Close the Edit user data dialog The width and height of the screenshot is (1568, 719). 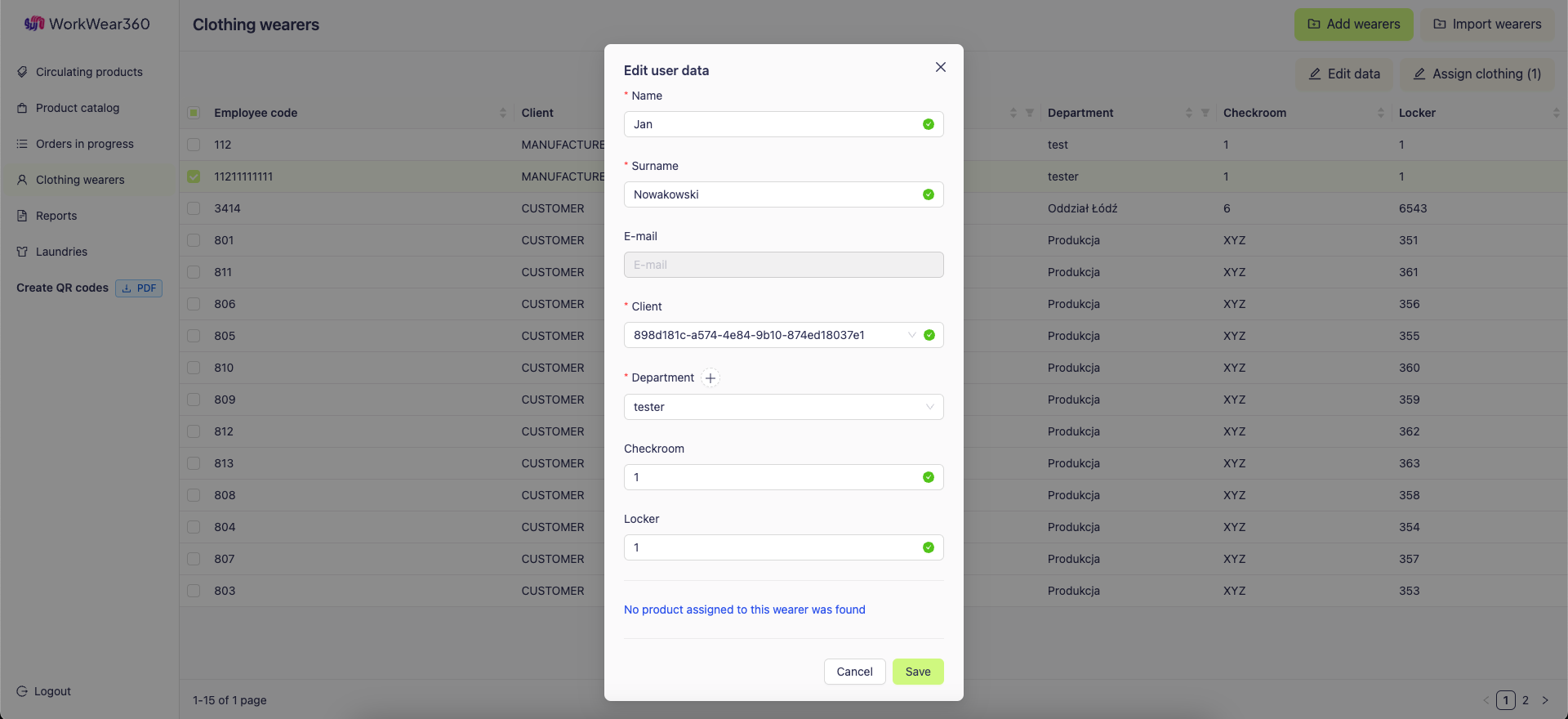click(941, 67)
